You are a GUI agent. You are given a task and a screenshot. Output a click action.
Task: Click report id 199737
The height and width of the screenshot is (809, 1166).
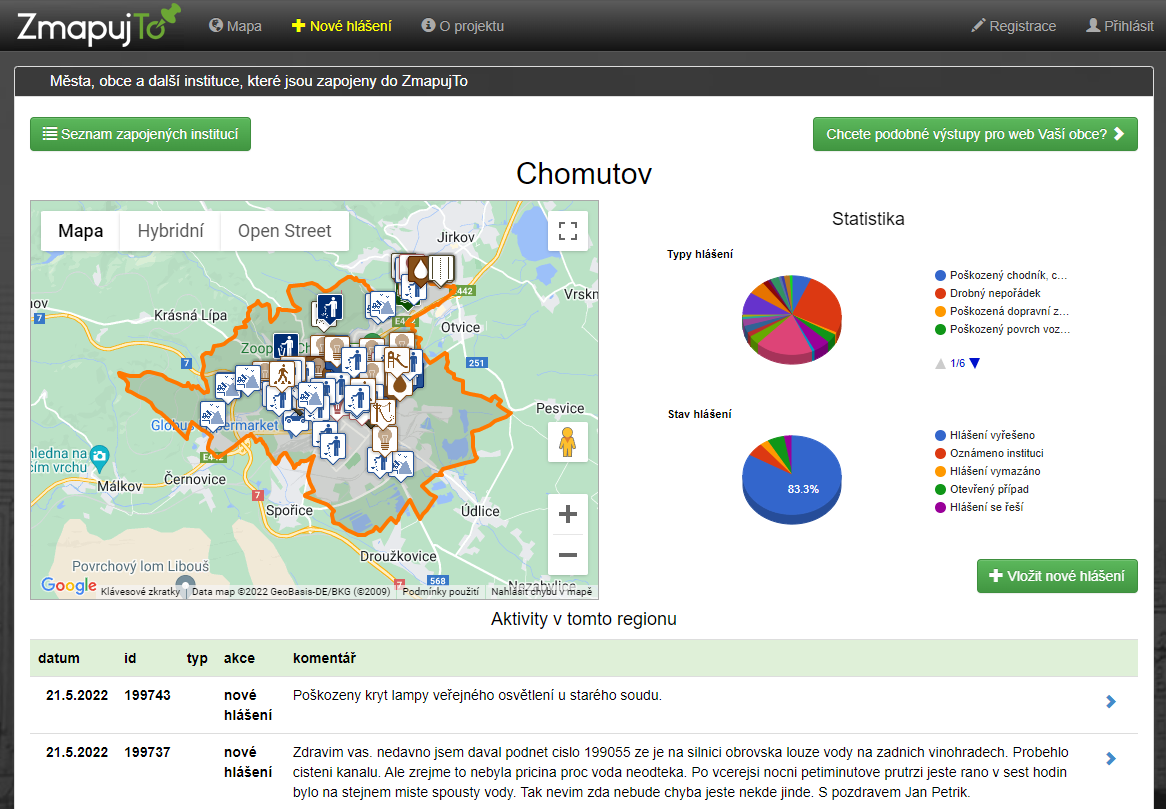coord(147,752)
